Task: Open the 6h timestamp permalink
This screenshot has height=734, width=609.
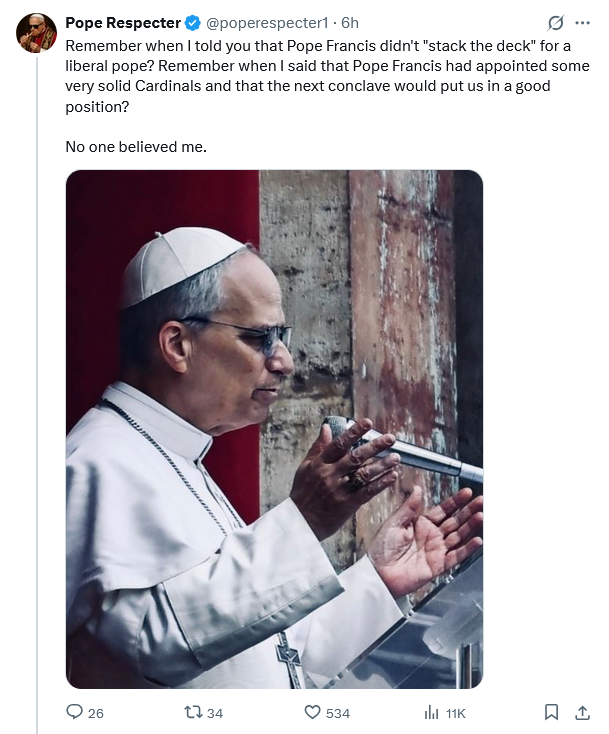Action: [350, 23]
